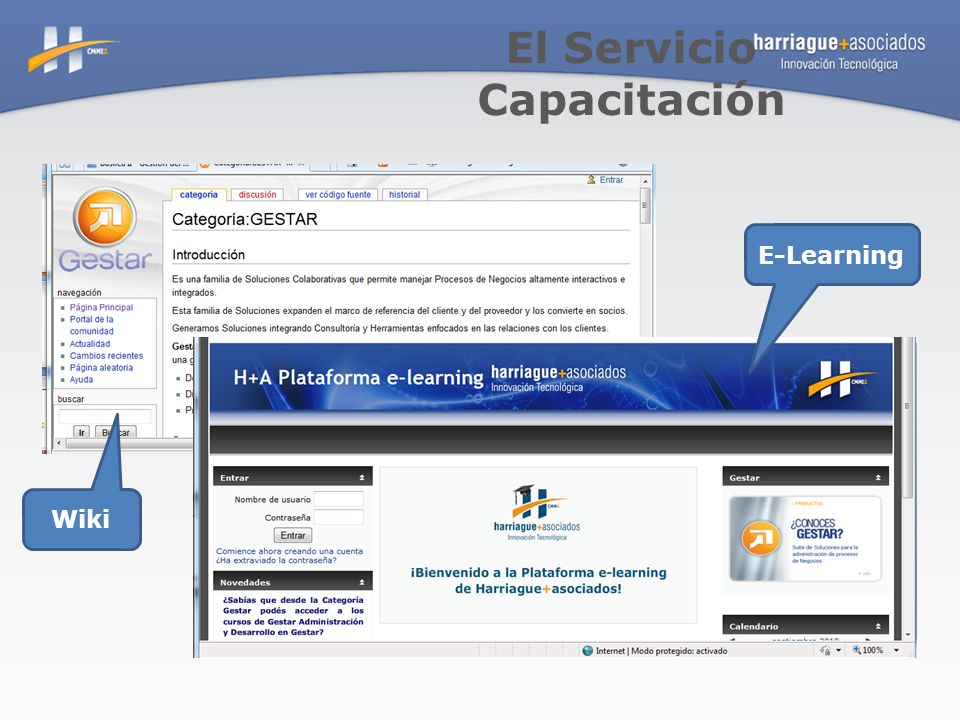Click the 100% zoom level magnifier icon

pos(857,650)
